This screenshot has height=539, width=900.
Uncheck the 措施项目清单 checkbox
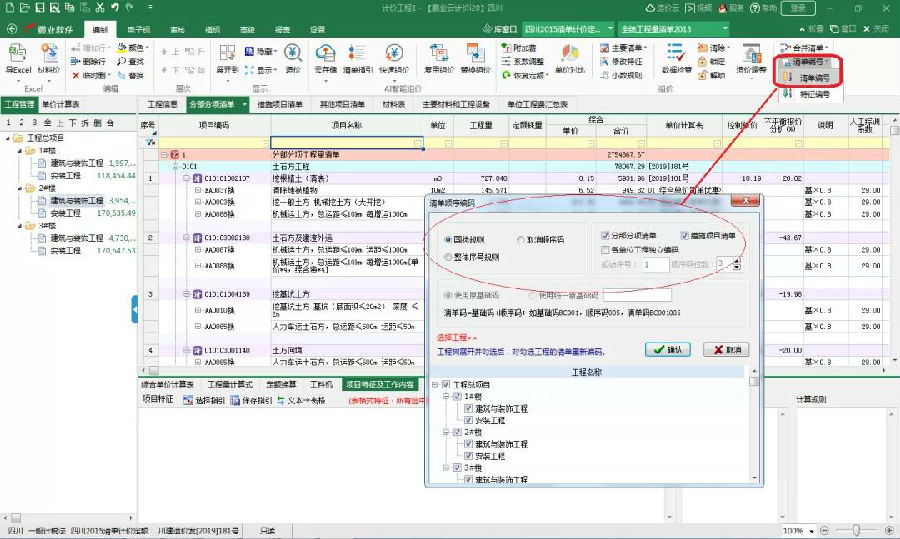coord(685,236)
